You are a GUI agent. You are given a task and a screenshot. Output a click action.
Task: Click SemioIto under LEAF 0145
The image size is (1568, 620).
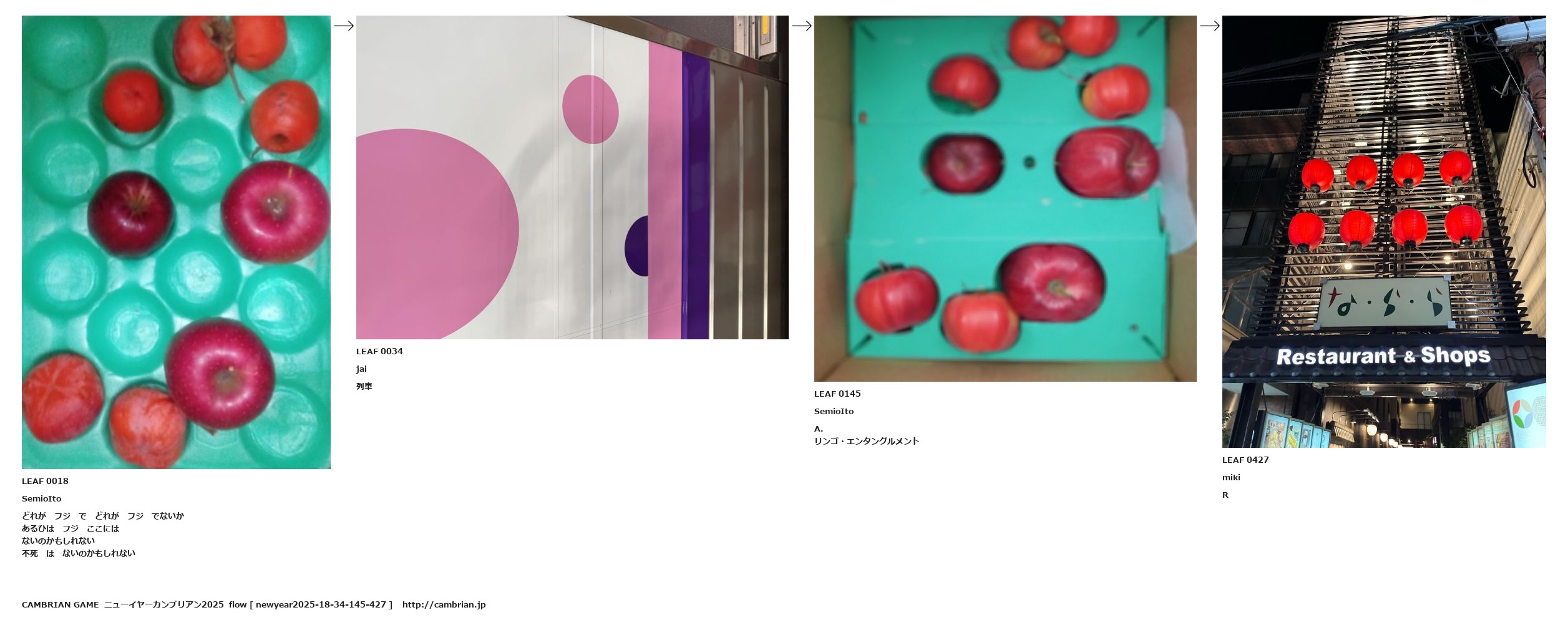834,411
